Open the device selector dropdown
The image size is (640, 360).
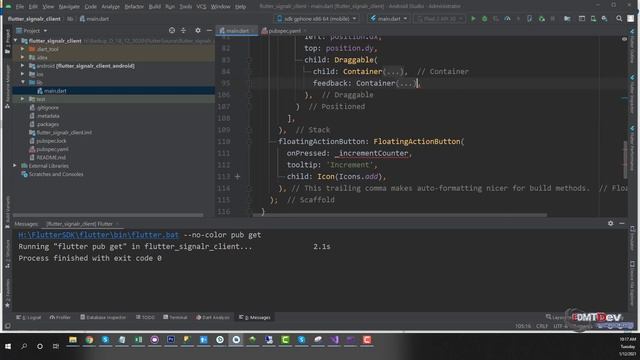click(x=316, y=19)
